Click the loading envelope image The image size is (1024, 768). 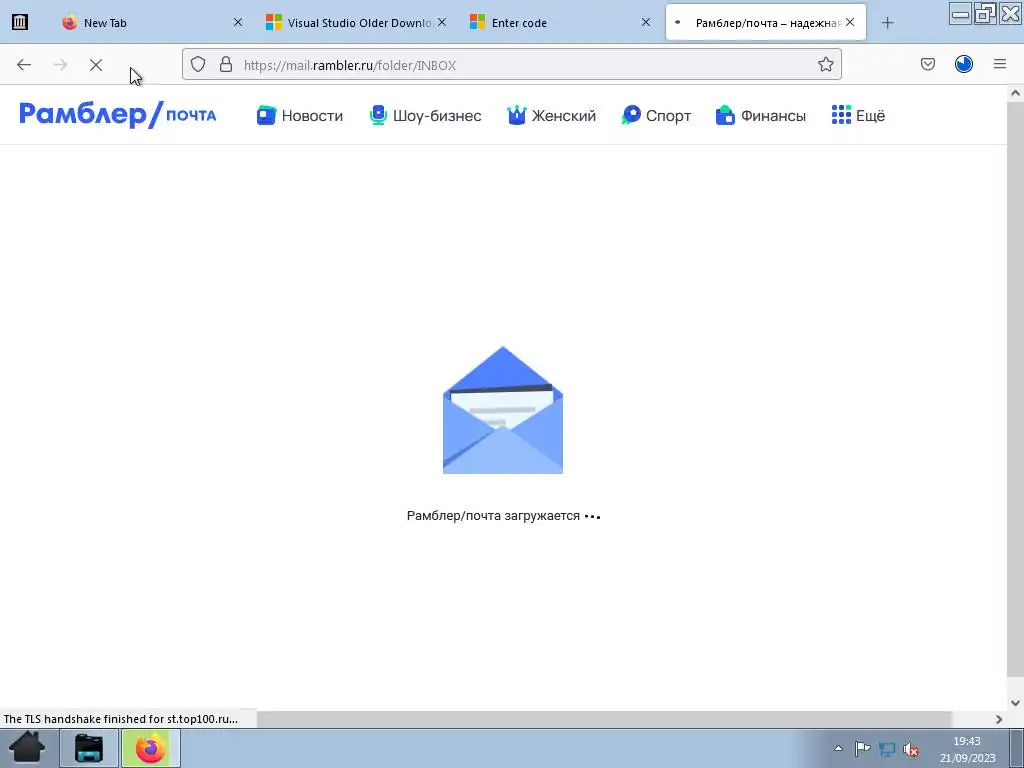503,410
